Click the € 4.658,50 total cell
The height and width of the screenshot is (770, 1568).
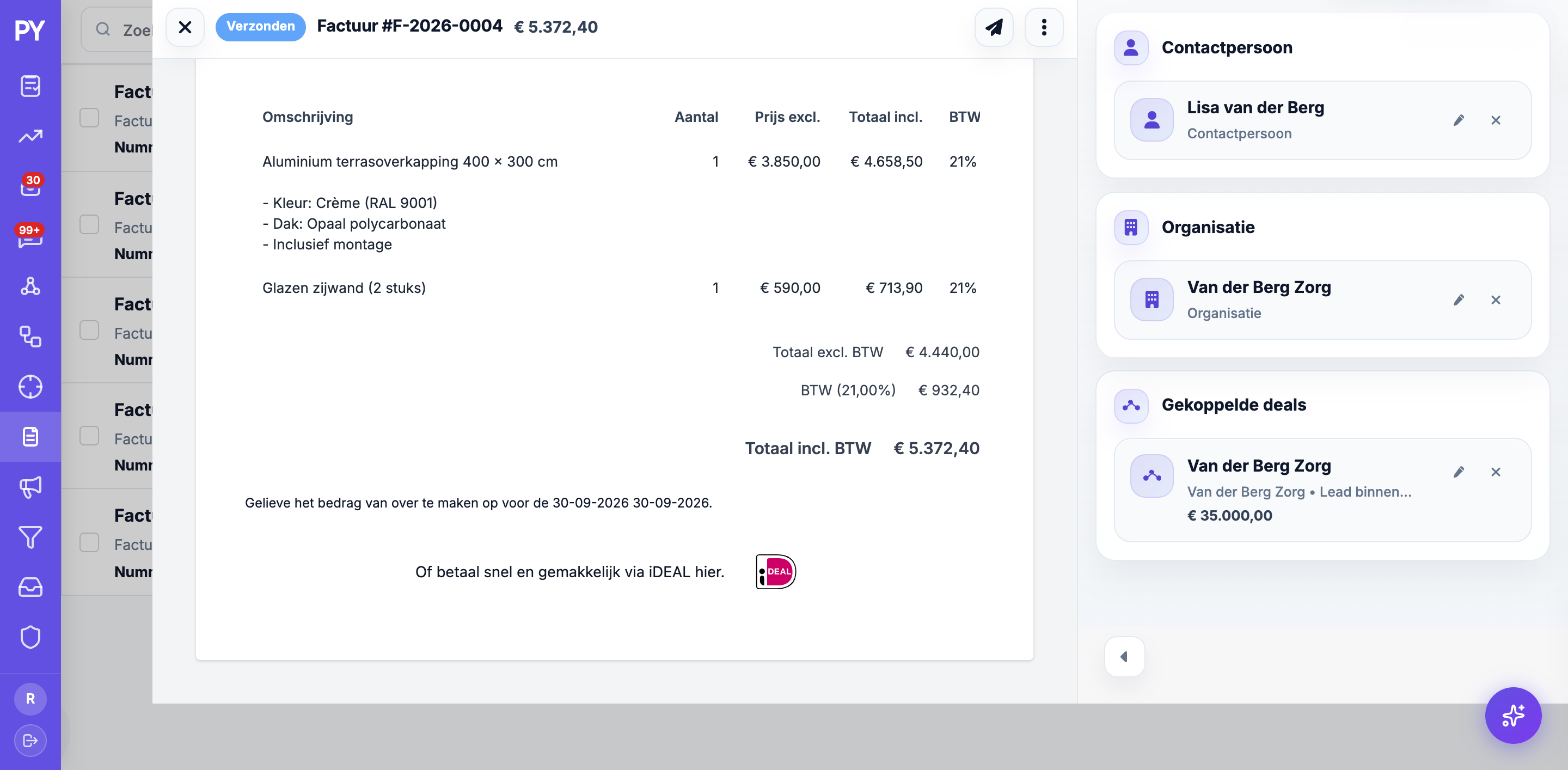click(886, 162)
